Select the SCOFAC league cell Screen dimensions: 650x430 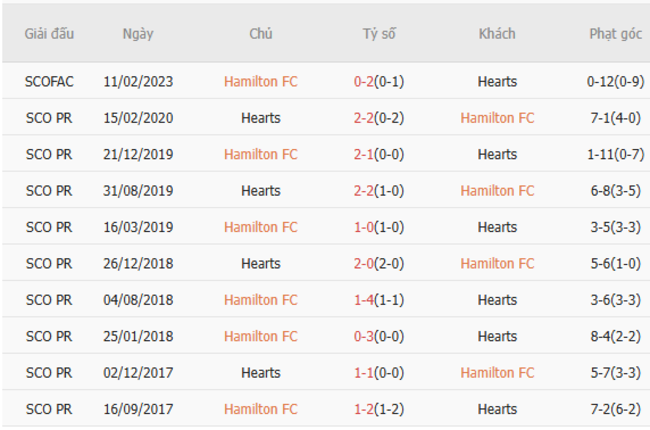[x=49, y=82]
